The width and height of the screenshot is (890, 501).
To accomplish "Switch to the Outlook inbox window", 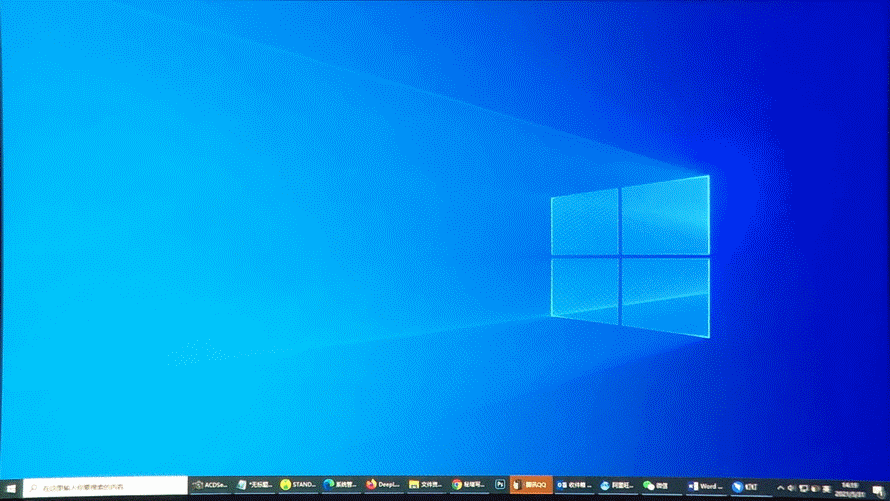I will tap(574, 485).
